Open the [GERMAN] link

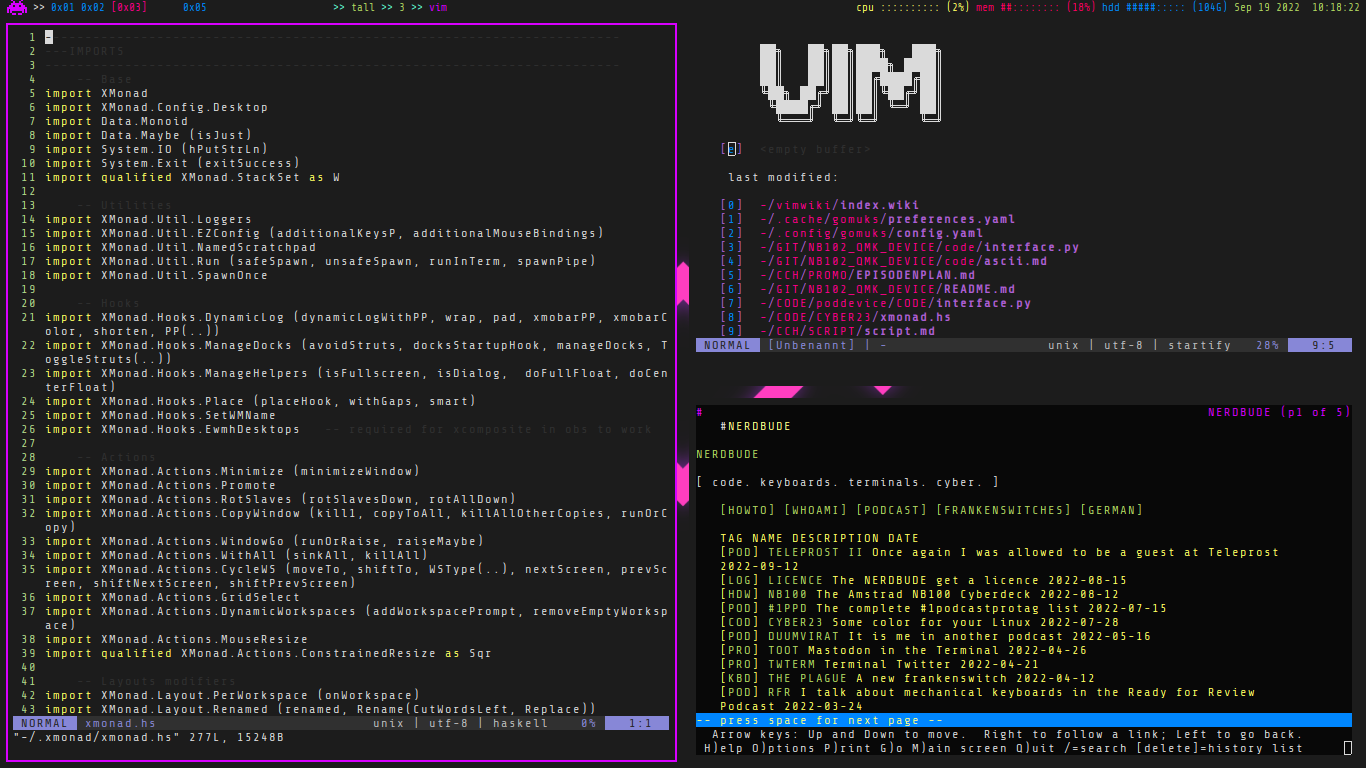tap(1111, 510)
